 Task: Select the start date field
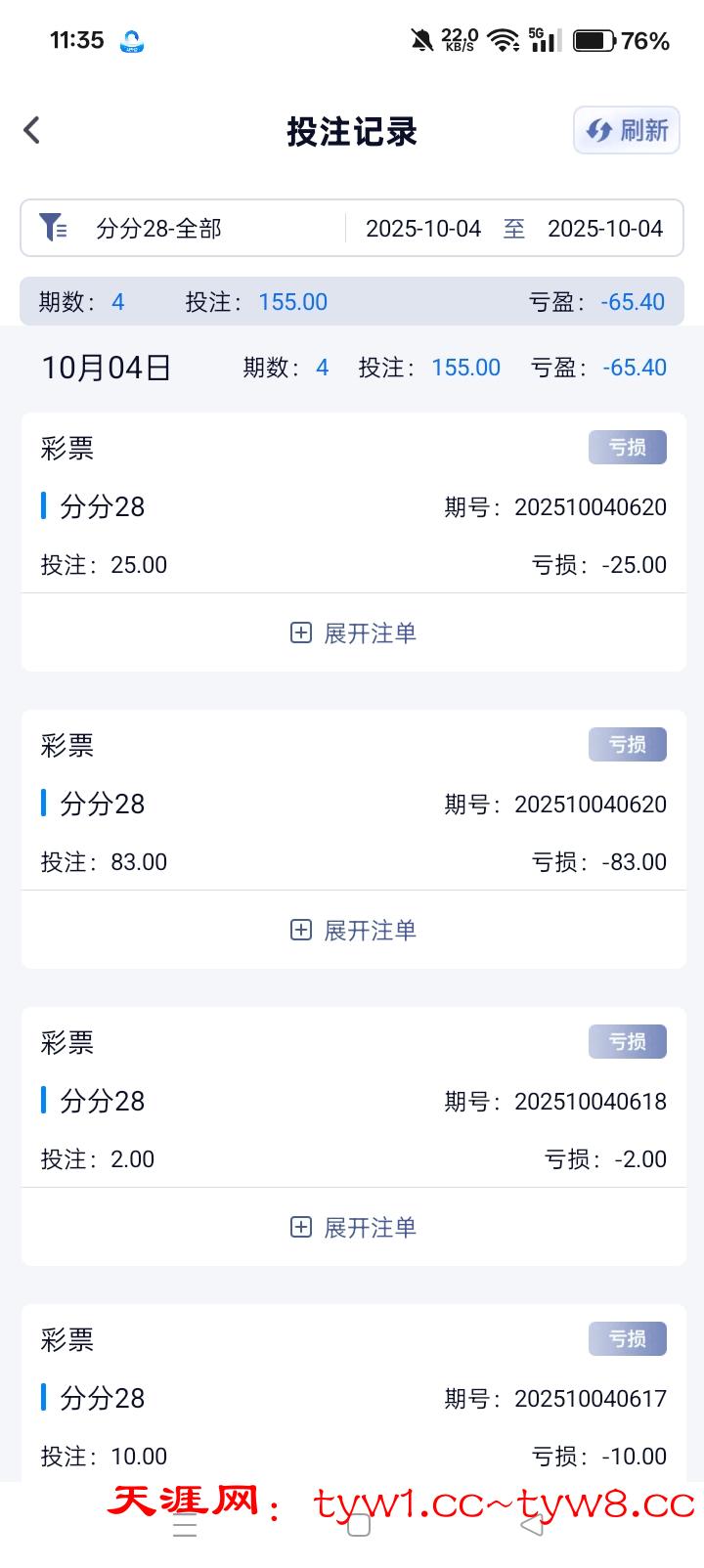423,229
